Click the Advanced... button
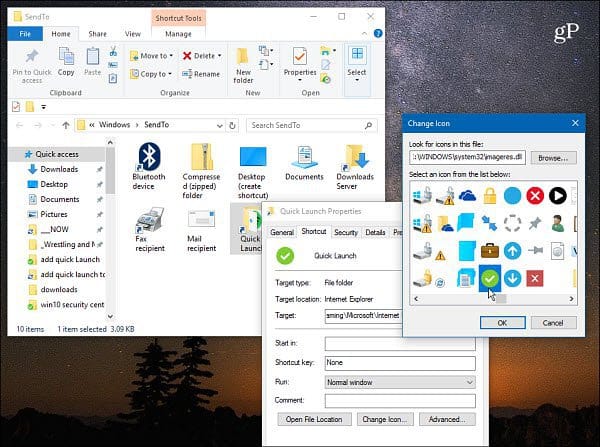Image resolution: width=600 pixels, height=447 pixels. coord(447,419)
